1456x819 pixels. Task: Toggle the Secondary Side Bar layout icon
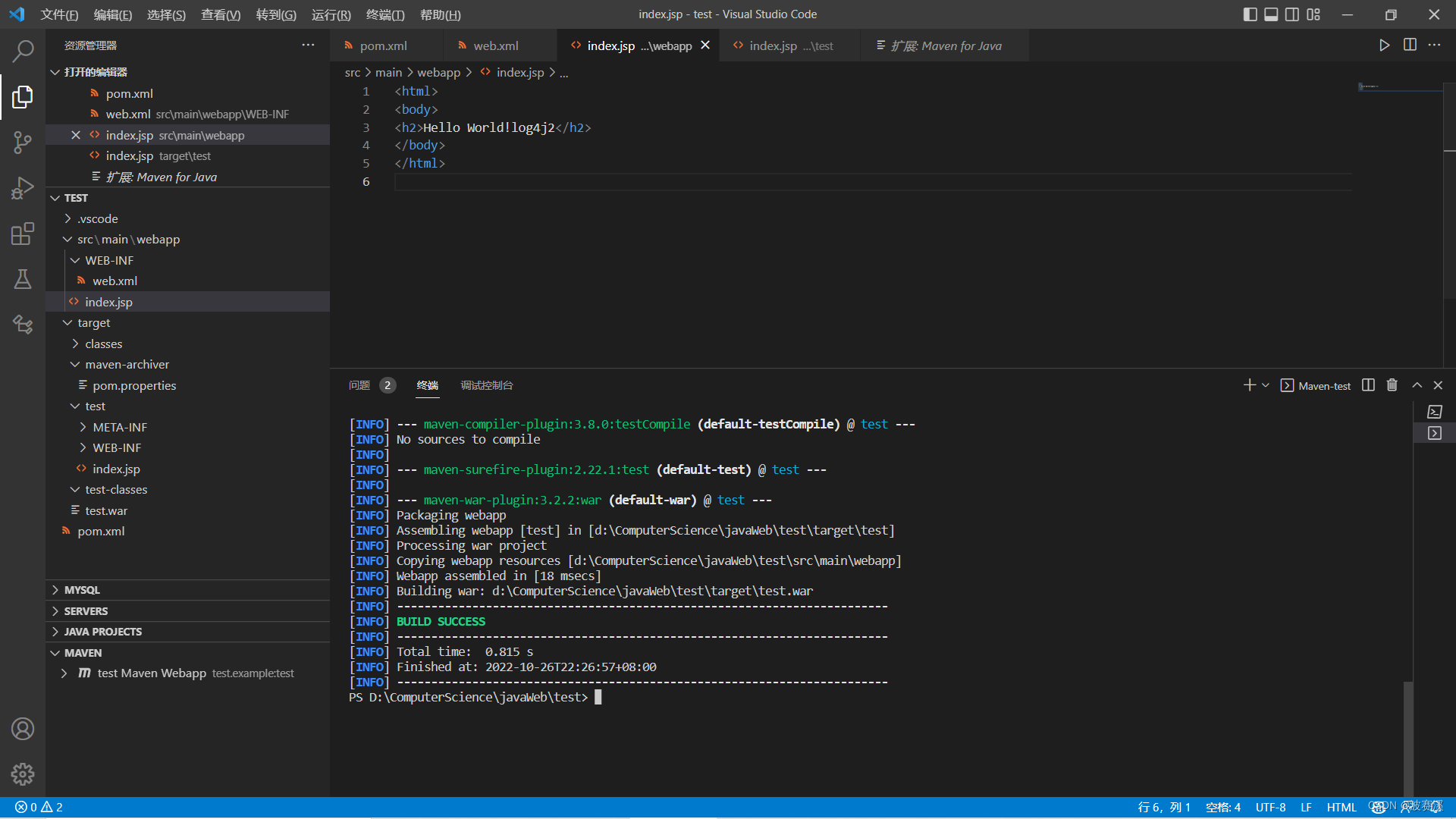1292,14
